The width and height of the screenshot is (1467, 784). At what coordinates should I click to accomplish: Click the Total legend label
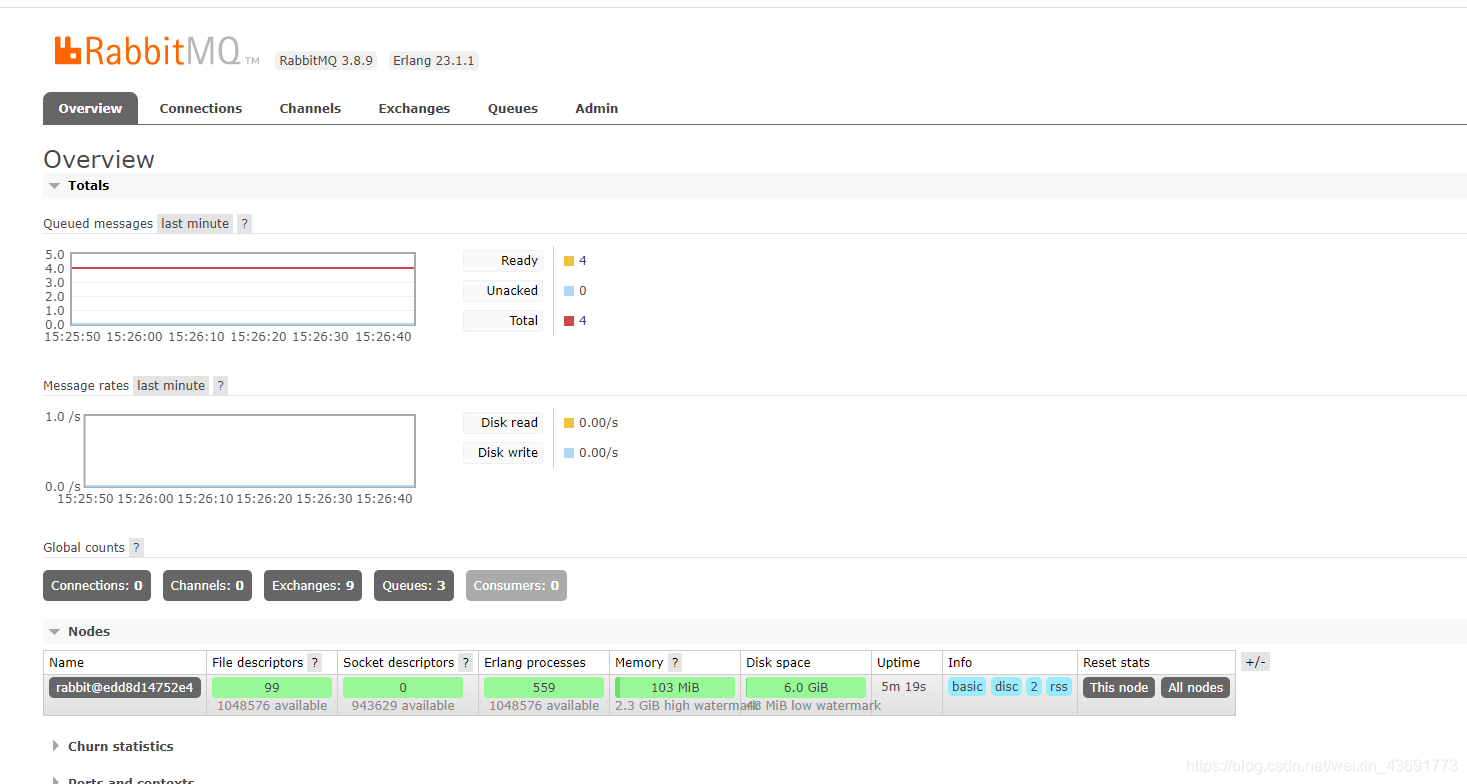pos(503,321)
